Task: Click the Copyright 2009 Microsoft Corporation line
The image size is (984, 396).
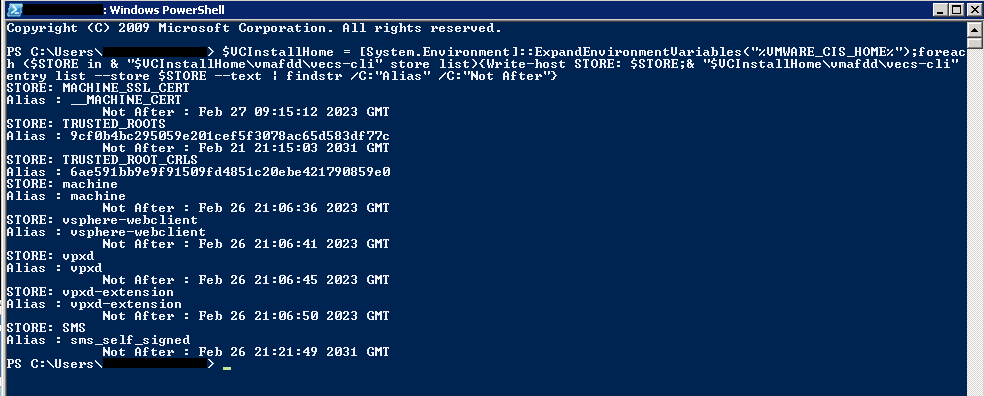Action: [x=254, y=28]
